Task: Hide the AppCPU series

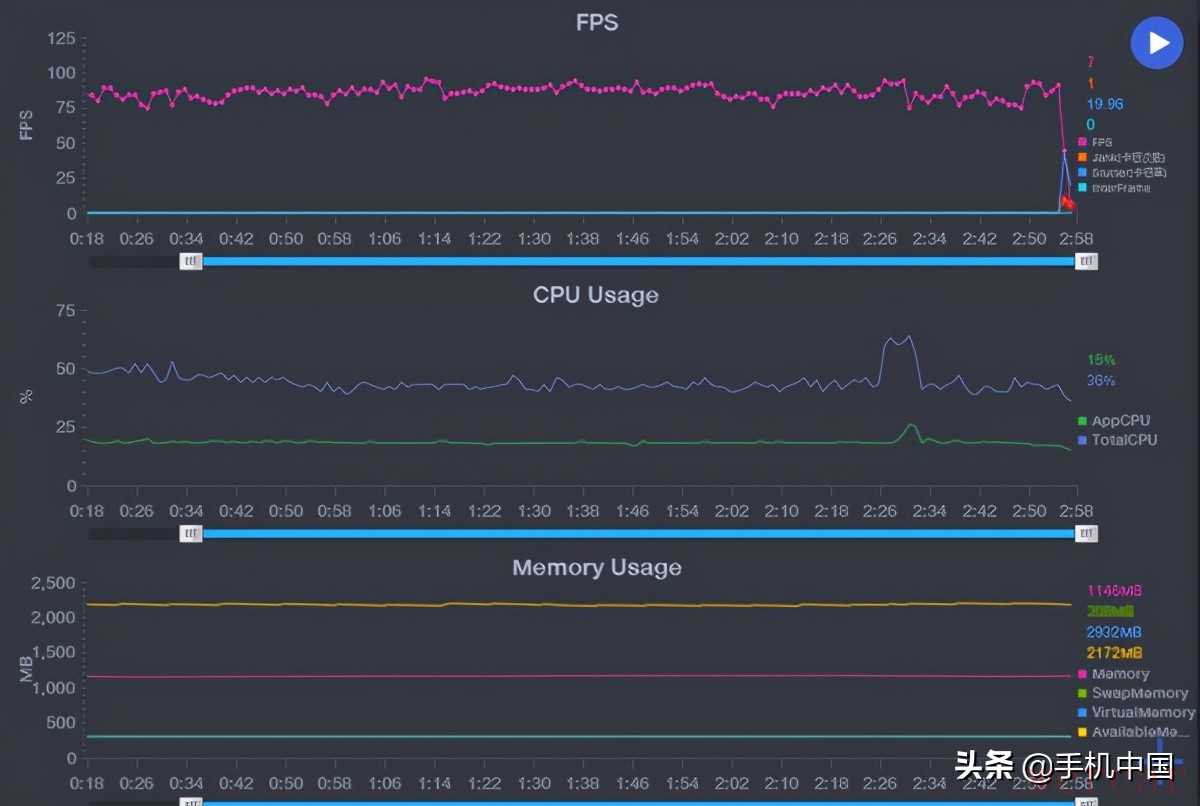Action: (1120, 421)
